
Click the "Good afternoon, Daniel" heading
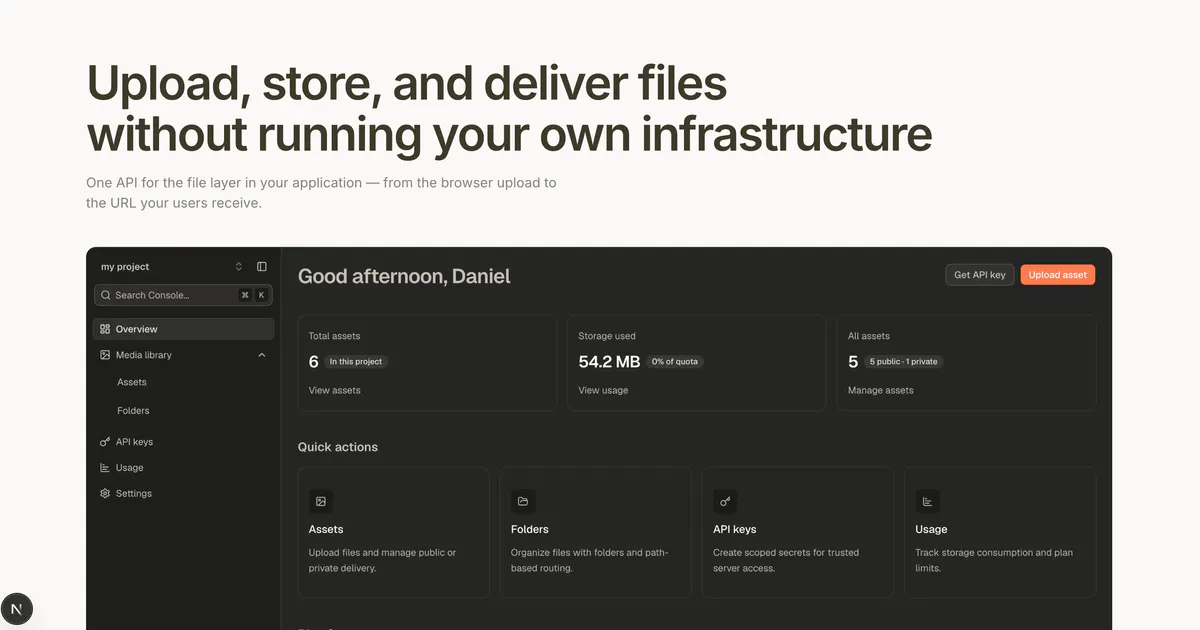(x=404, y=276)
